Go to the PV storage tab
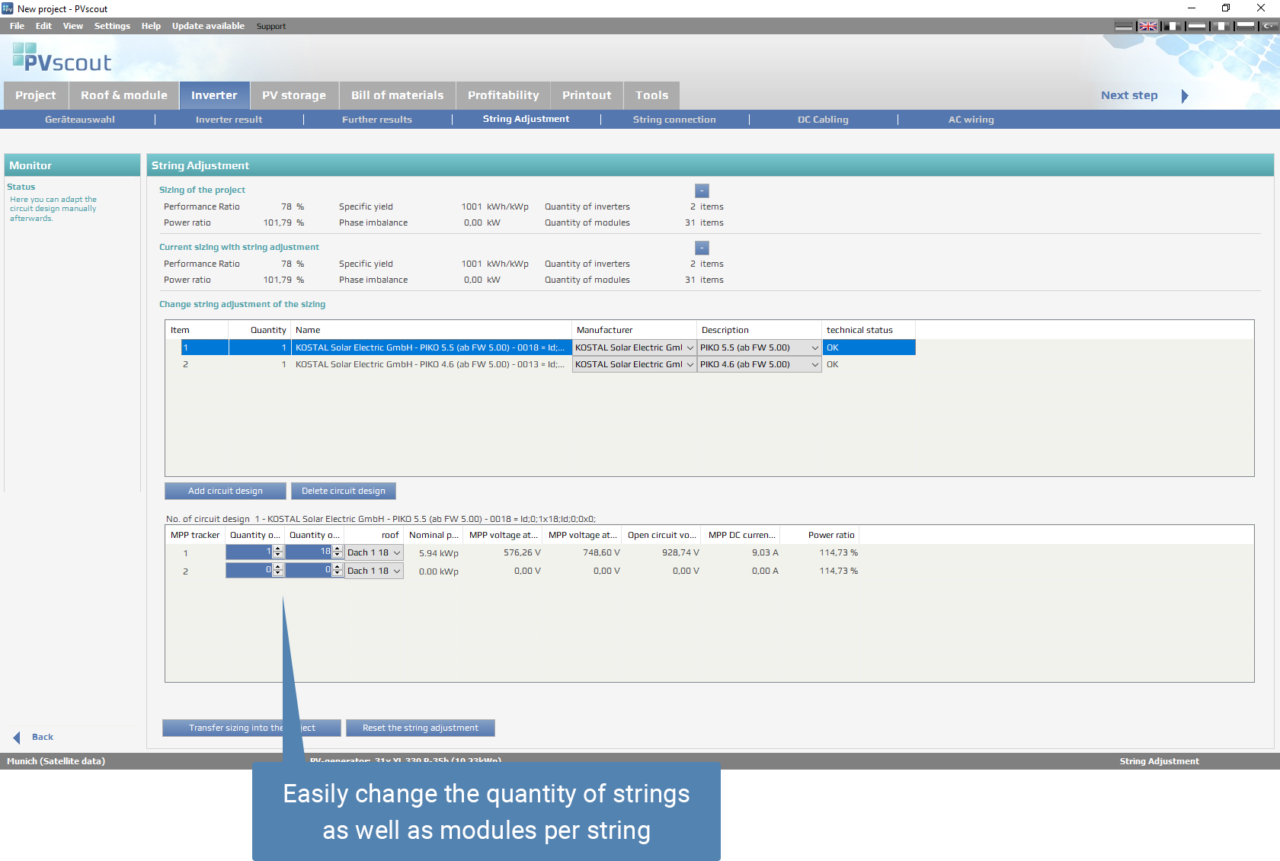1280x861 pixels. [x=294, y=95]
